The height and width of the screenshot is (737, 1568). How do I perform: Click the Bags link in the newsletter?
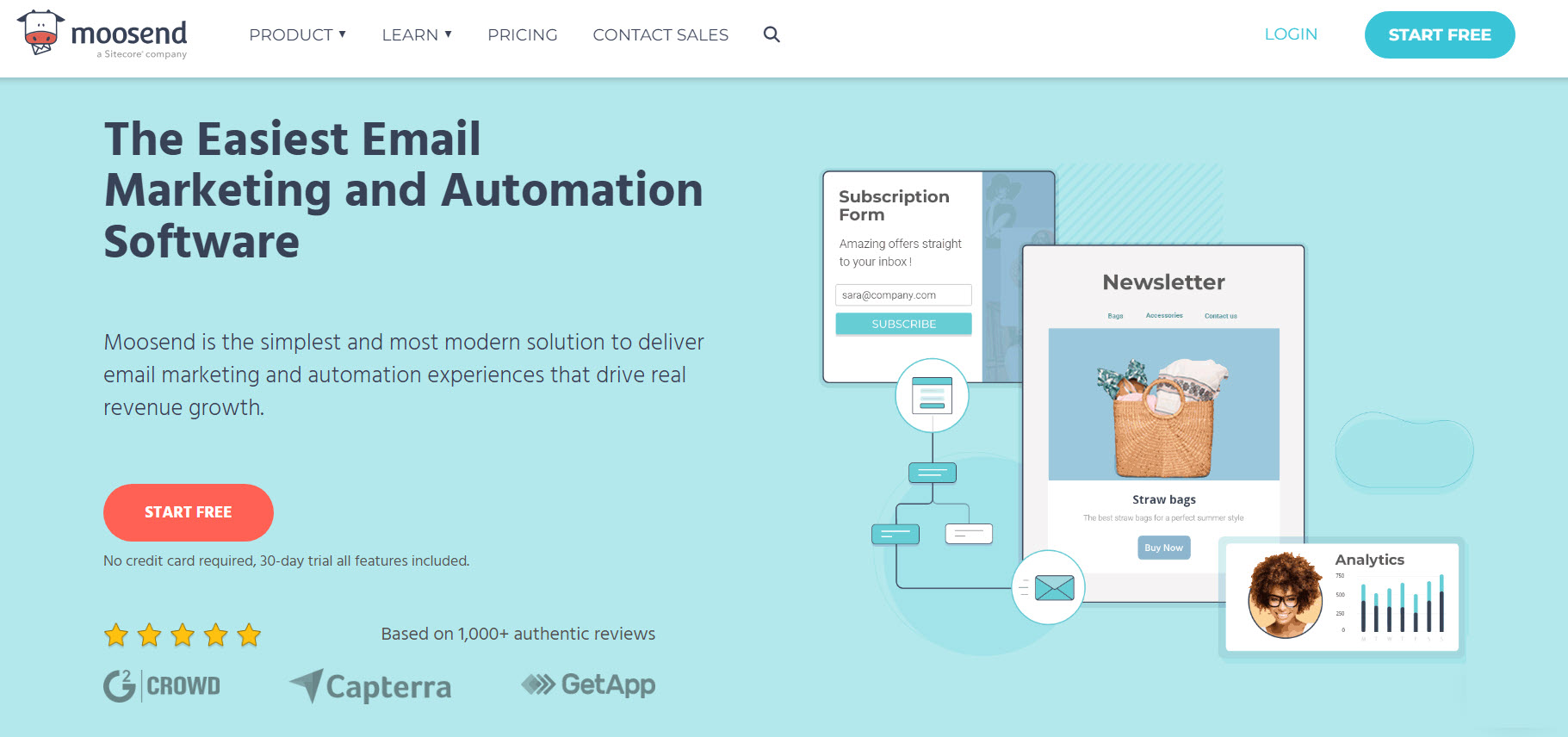(x=1115, y=316)
